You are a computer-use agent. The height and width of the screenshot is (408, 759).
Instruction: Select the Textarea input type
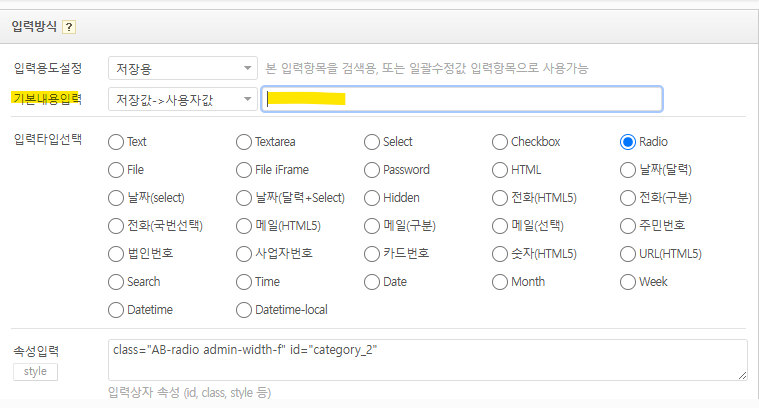pos(244,142)
